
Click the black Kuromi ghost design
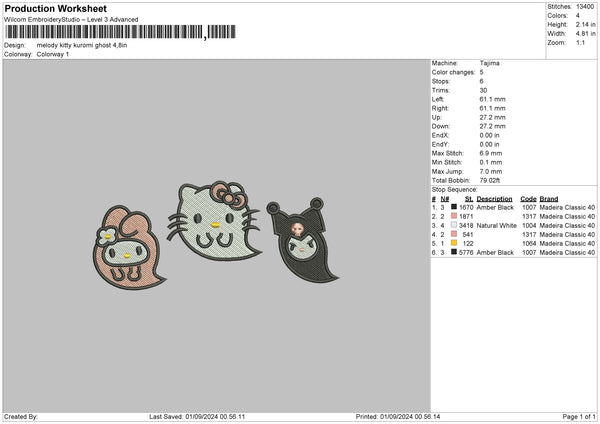(x=302, y=240)
